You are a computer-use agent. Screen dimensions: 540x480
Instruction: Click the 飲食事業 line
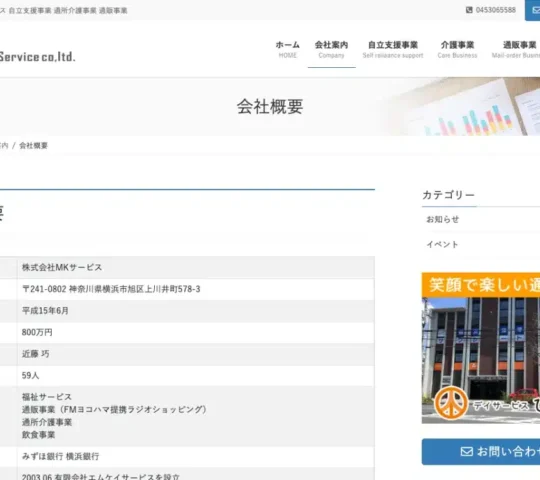[x=38, y=435]
